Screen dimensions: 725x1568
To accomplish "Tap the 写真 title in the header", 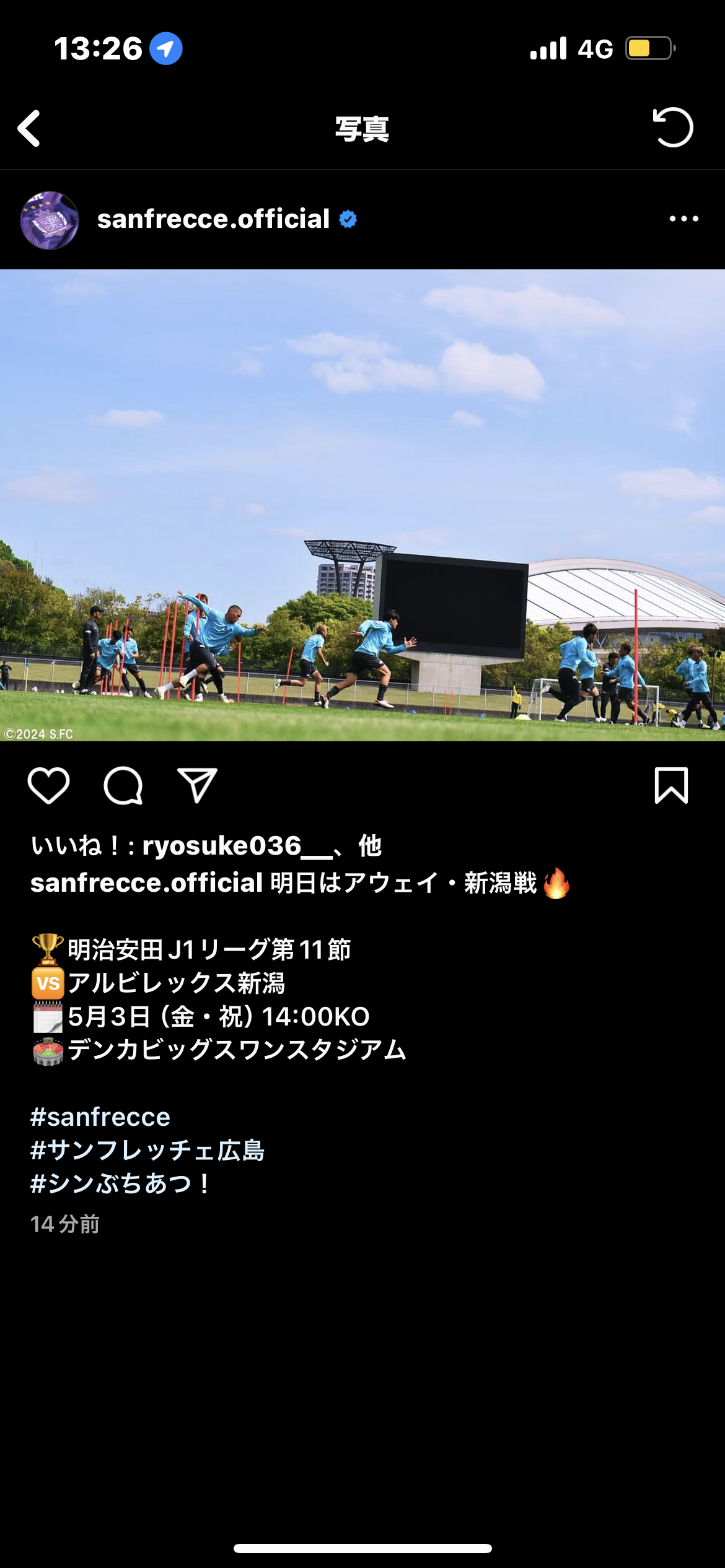I will [x=362, y=129].
